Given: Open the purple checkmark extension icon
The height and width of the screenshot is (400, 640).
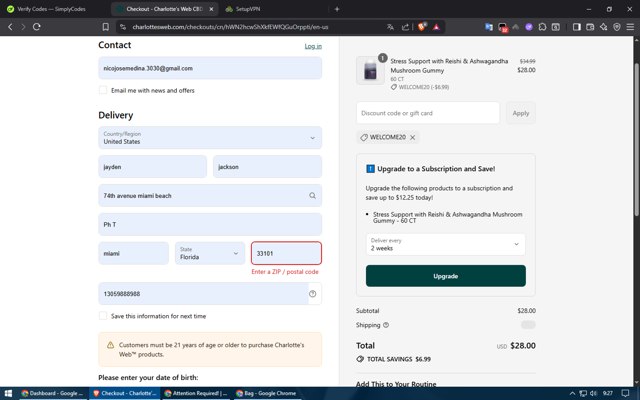Looking at the screenshot, I should [529, 27].
